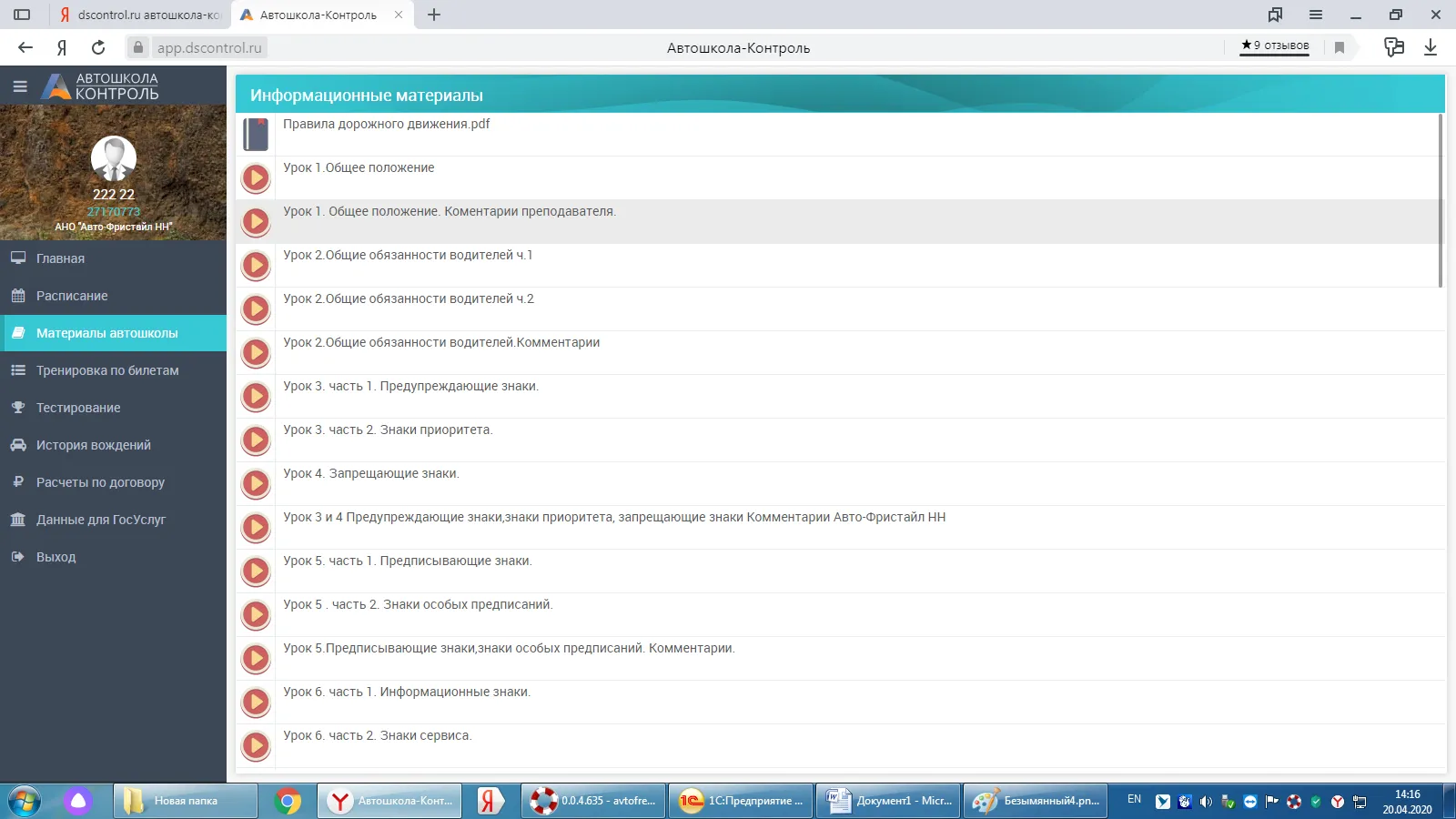Play icon for Урок 5 Предписывающие знаки
The image size is (1456, 819).
(x=256, y=571)
